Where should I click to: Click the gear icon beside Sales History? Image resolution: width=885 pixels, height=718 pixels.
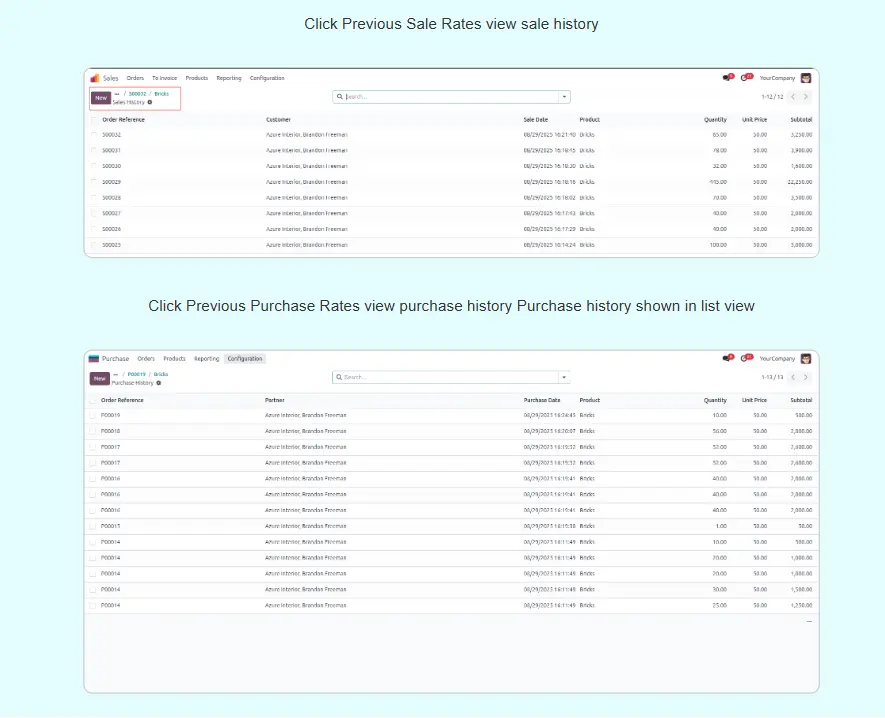(x=150, y=102)
